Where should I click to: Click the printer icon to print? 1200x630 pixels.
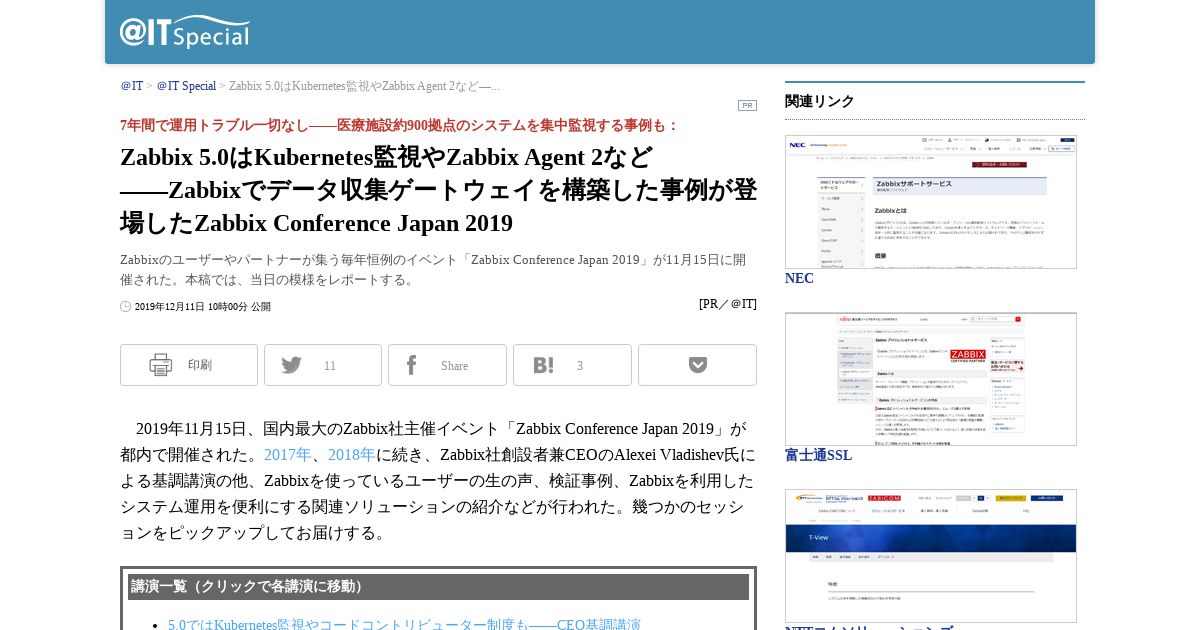(161, 365)
